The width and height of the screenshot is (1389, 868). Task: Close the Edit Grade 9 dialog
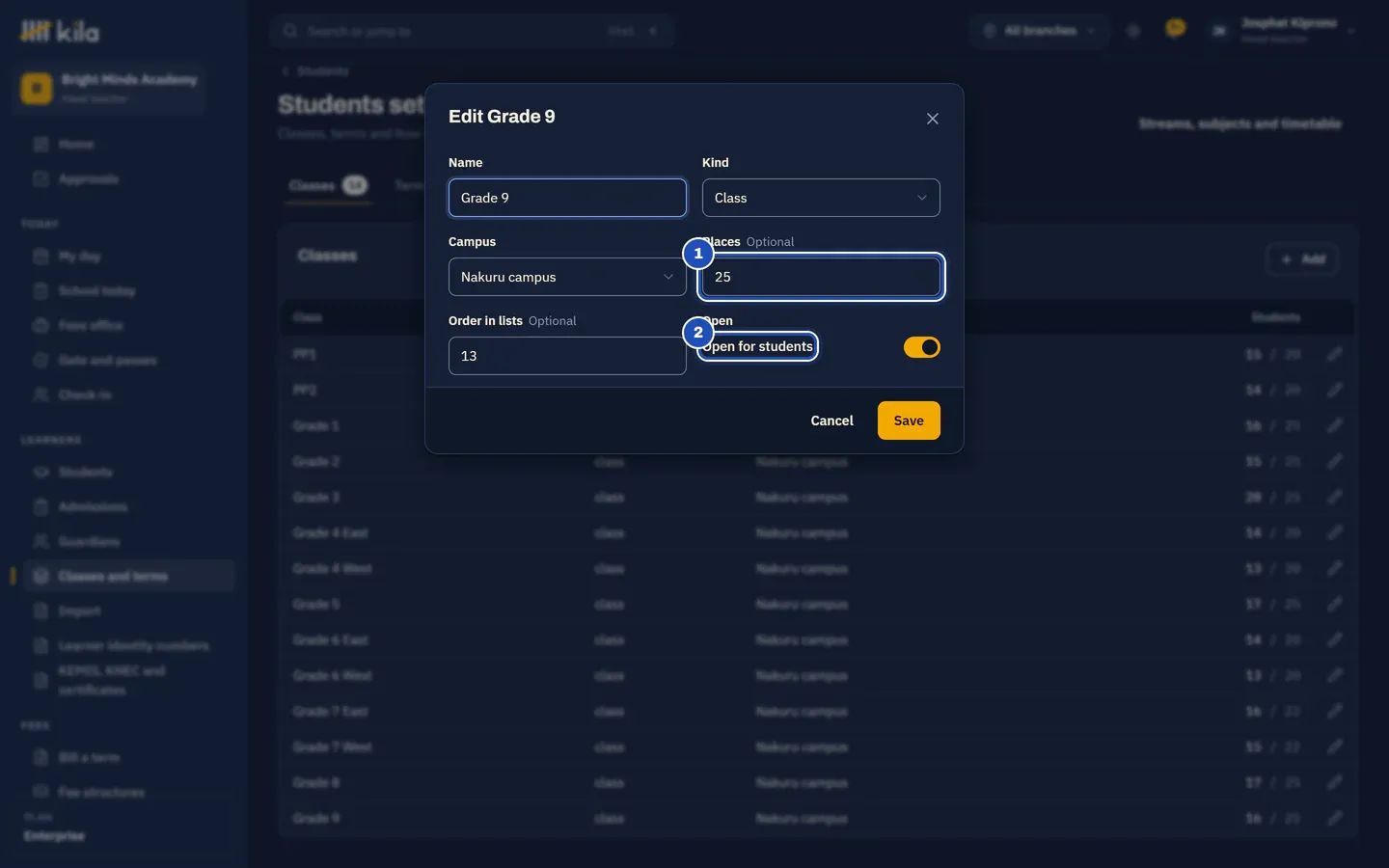932,119
